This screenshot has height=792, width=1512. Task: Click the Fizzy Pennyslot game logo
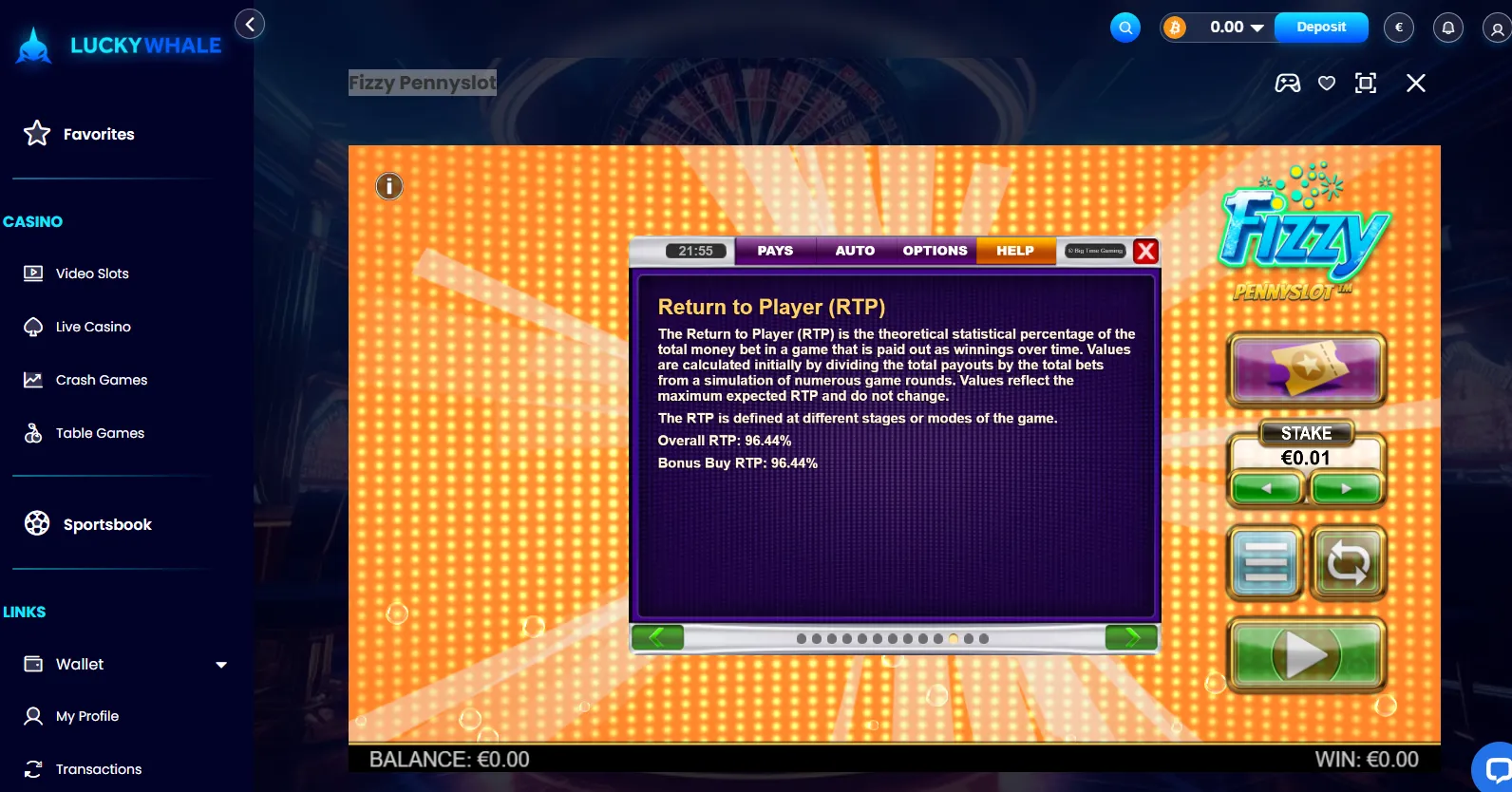pos(1306,233)
